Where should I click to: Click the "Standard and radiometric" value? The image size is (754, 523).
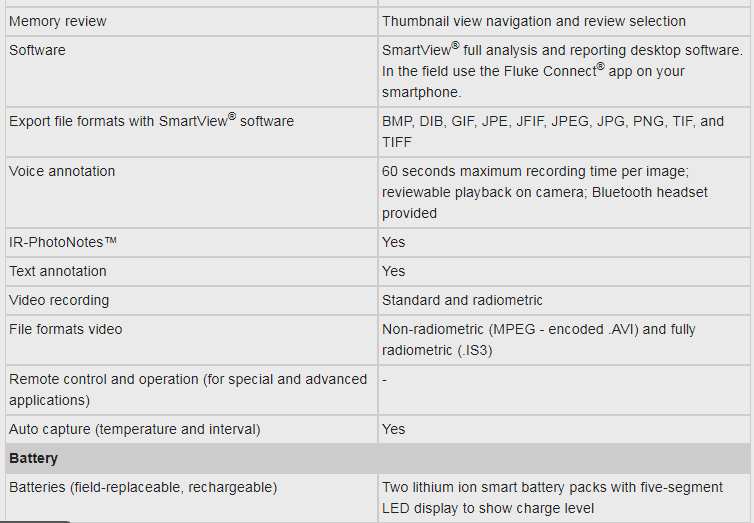pyautogui.click(x=462, y=300)
